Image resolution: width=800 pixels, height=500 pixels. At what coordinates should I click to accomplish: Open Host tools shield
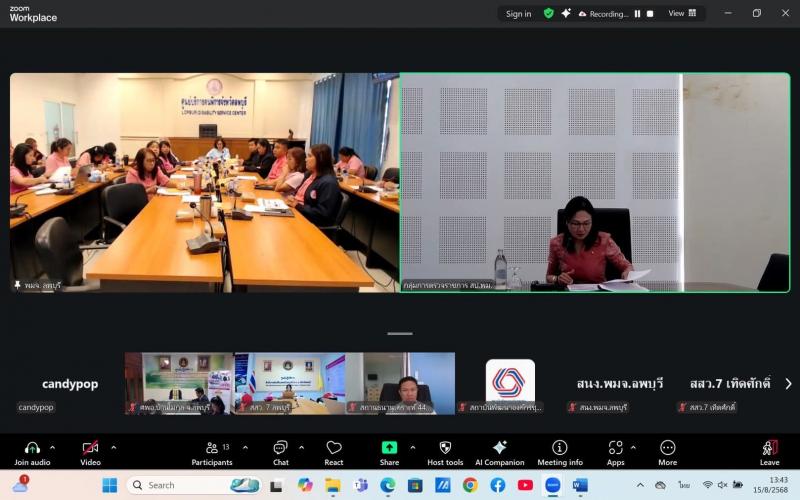(x=445, y=452)
